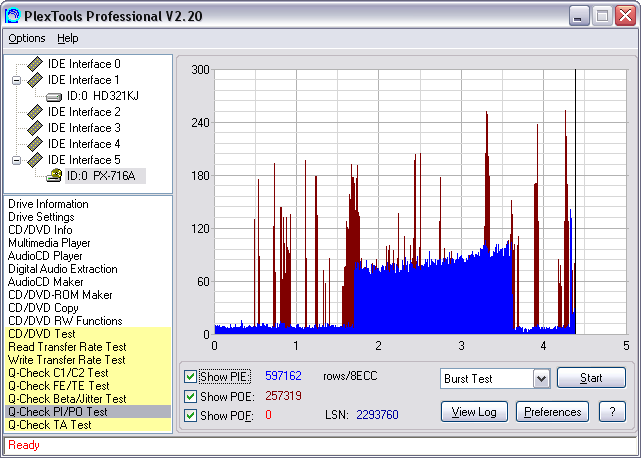Click the IDE Interface 4 chip icon

[x=35, y=144]
